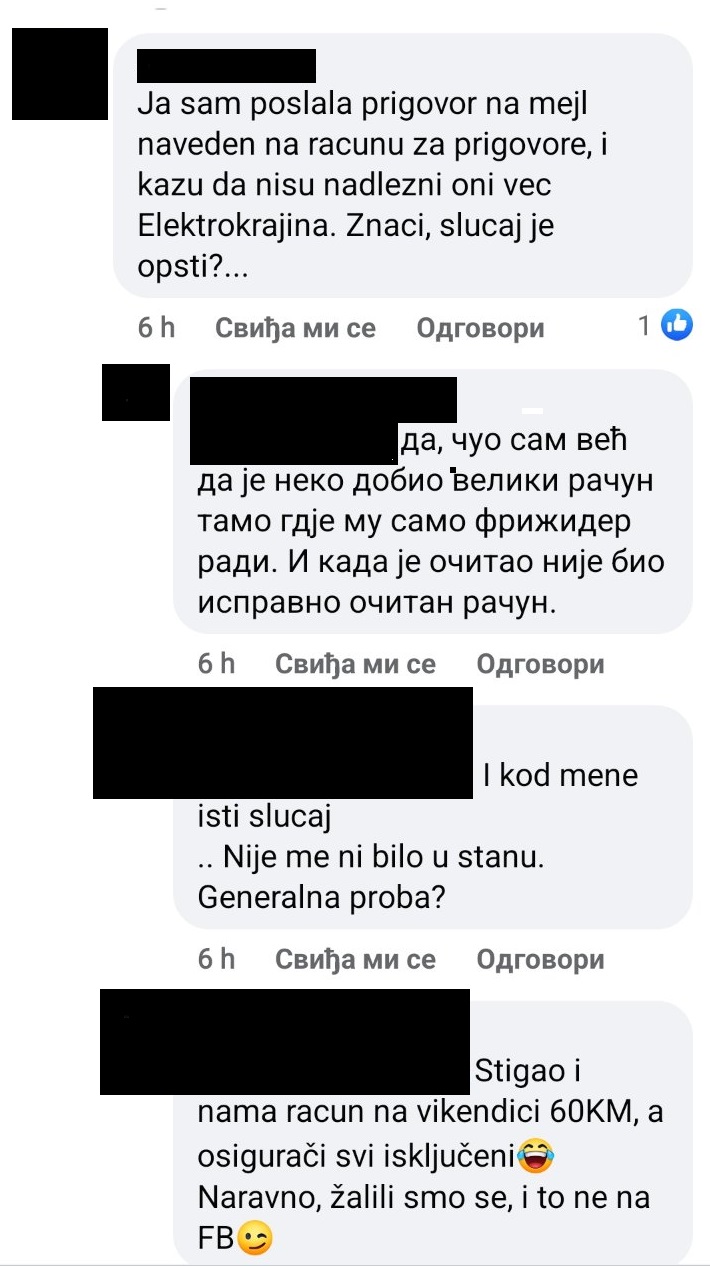710x1266 pixels.
Task: Open the redacted name before 'Stigao i'
Action: 285,1041
